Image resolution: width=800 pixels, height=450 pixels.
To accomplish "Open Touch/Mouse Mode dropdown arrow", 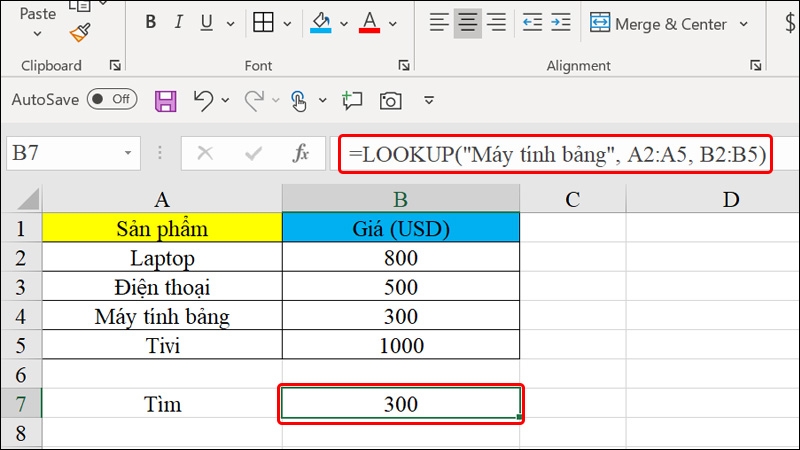I will (x=322, y=101).
